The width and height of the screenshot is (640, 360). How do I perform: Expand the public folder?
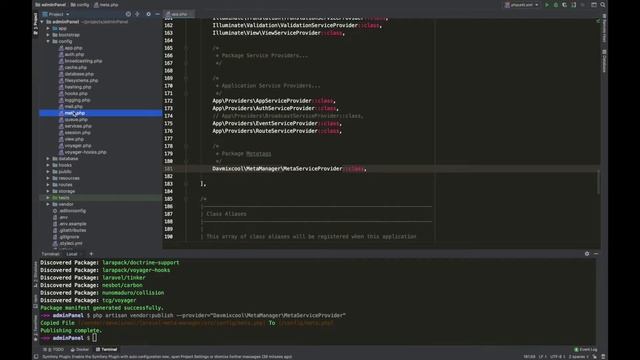(48, 172)
